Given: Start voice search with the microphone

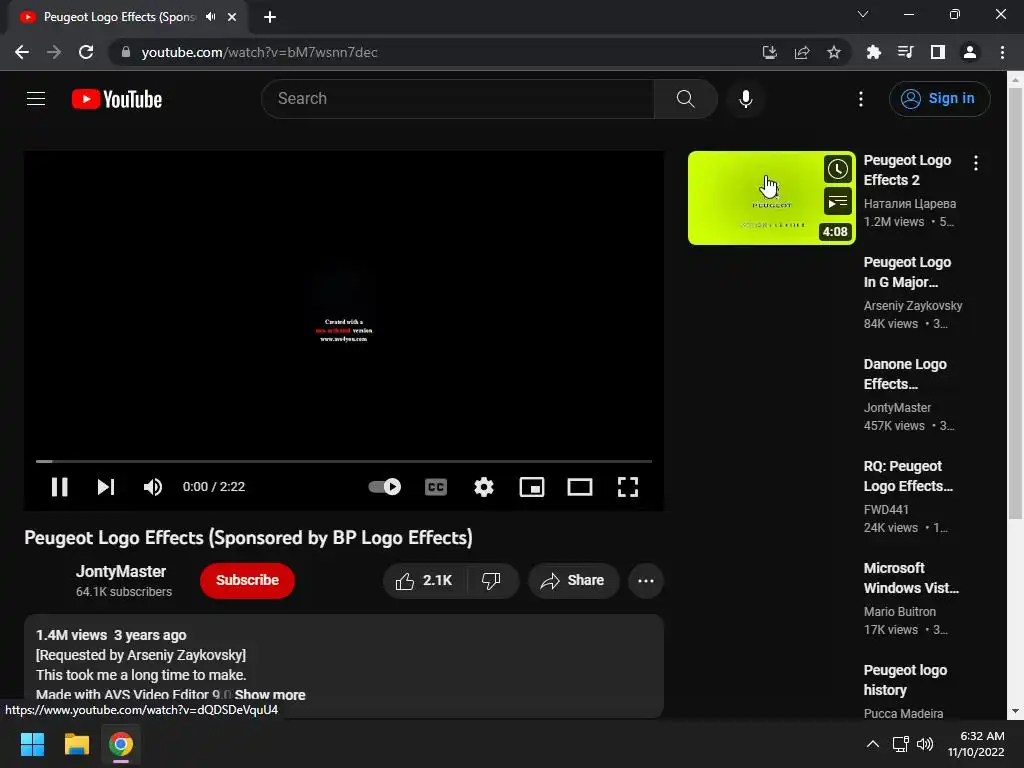Looking at the screenshot, I should tap(745, 99).
